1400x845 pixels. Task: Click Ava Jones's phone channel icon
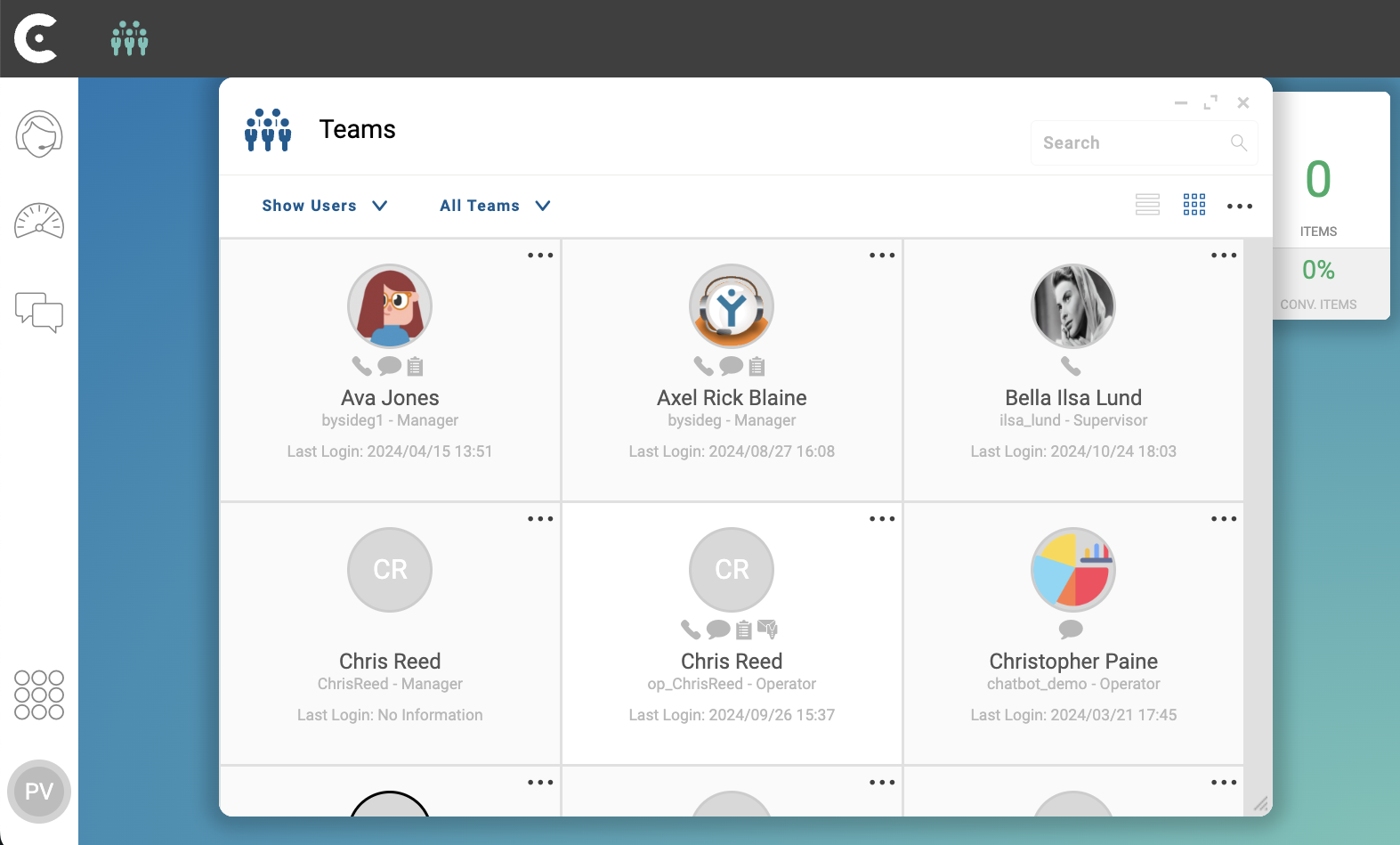tap(362, 366)
